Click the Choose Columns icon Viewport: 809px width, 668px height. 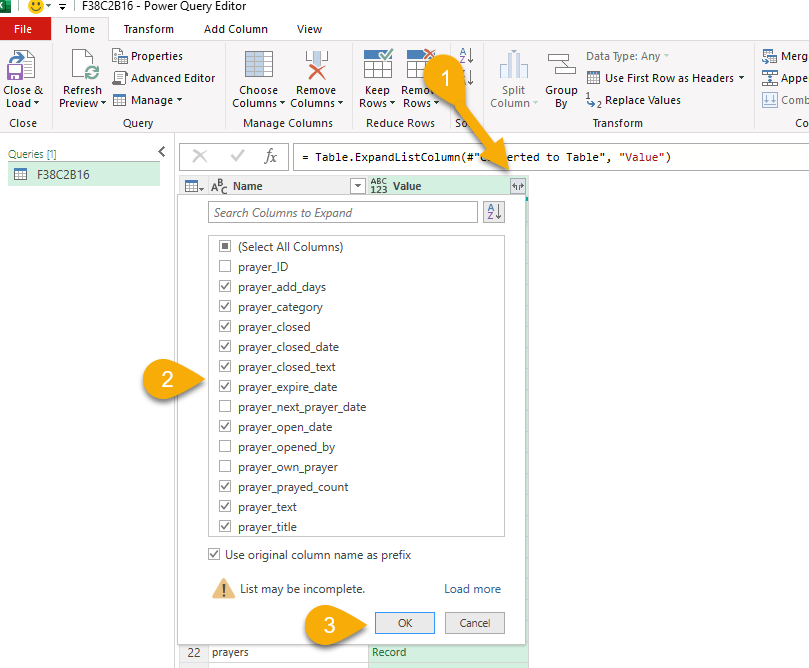(259, 67)
